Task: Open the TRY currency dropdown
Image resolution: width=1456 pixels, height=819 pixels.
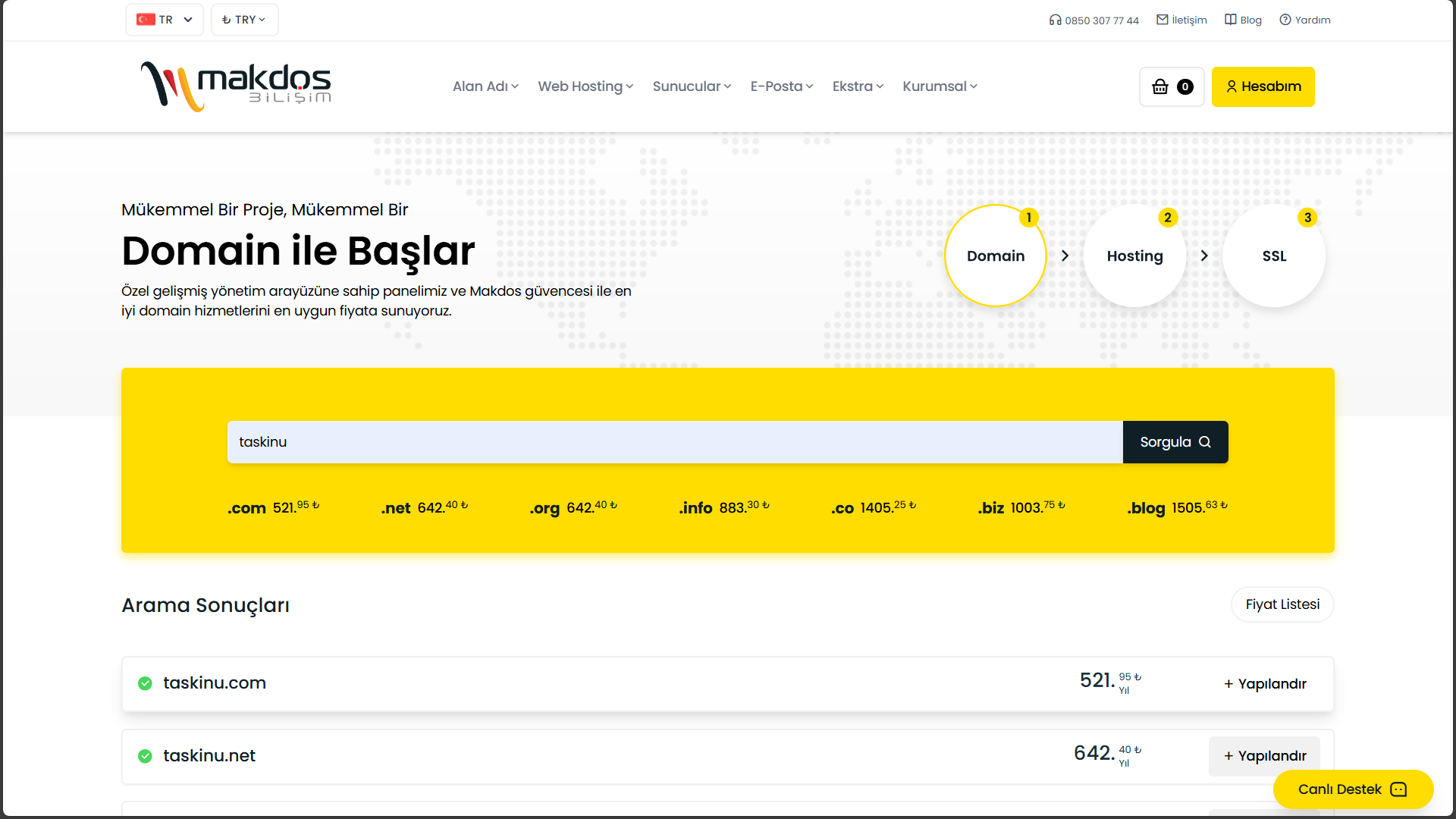Action: click(x=244, y=20)
